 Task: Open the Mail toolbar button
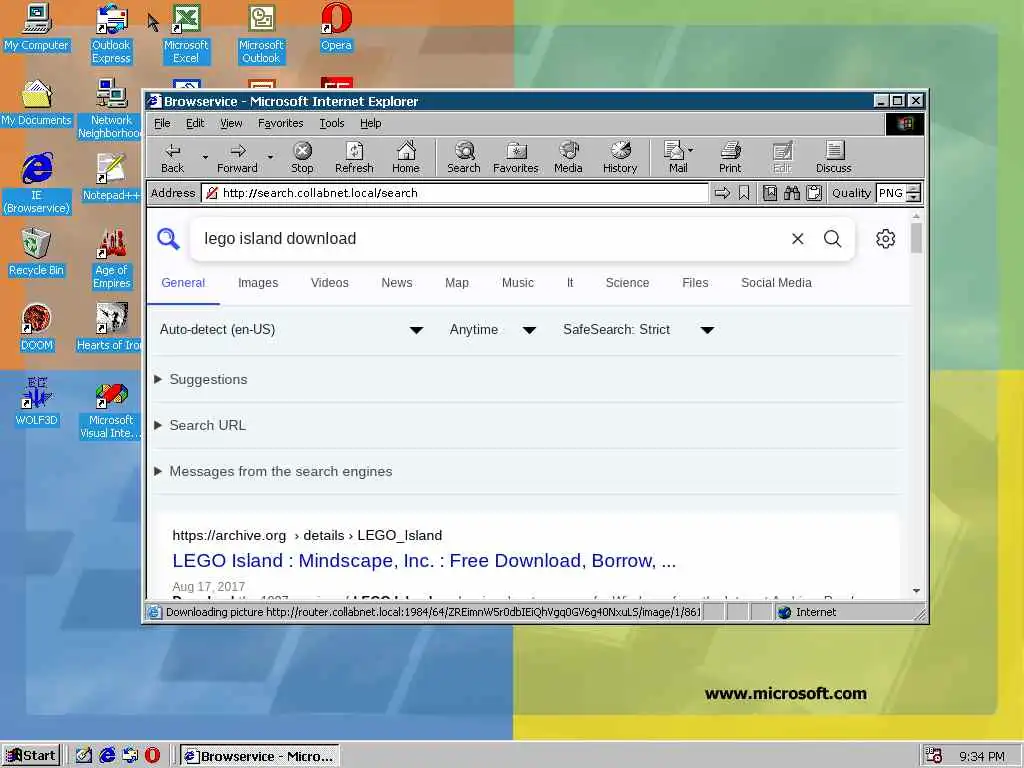tap(678, 158)
